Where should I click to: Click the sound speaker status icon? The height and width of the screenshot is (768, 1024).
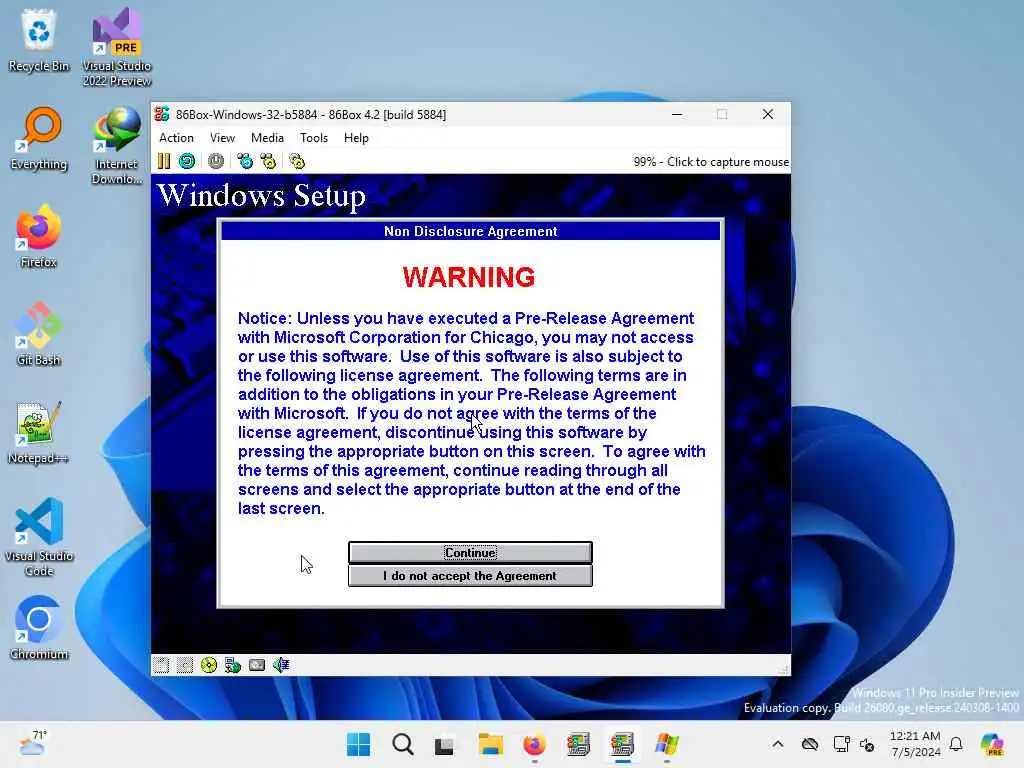[281, 665]
